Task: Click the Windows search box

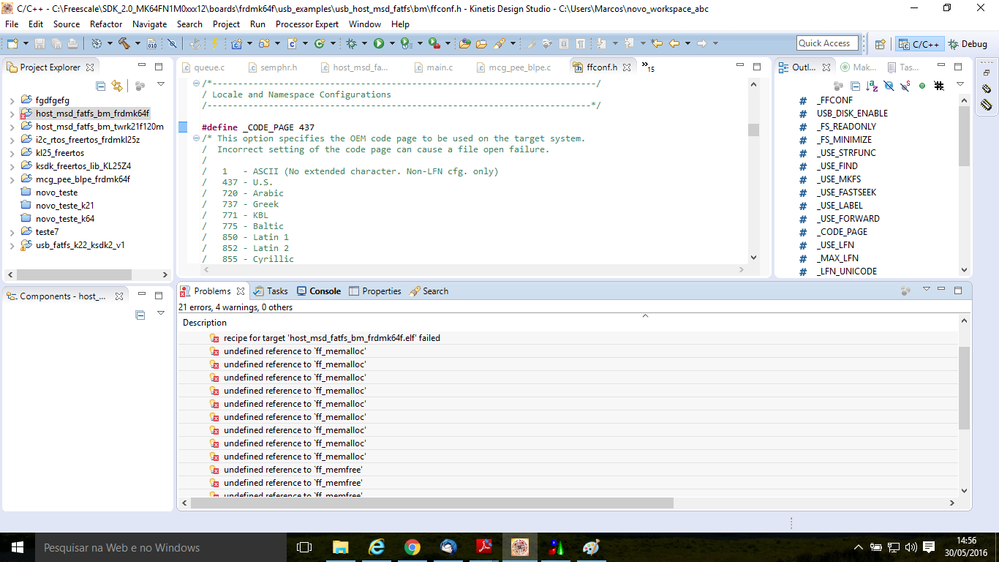Action: coord(161,547)
